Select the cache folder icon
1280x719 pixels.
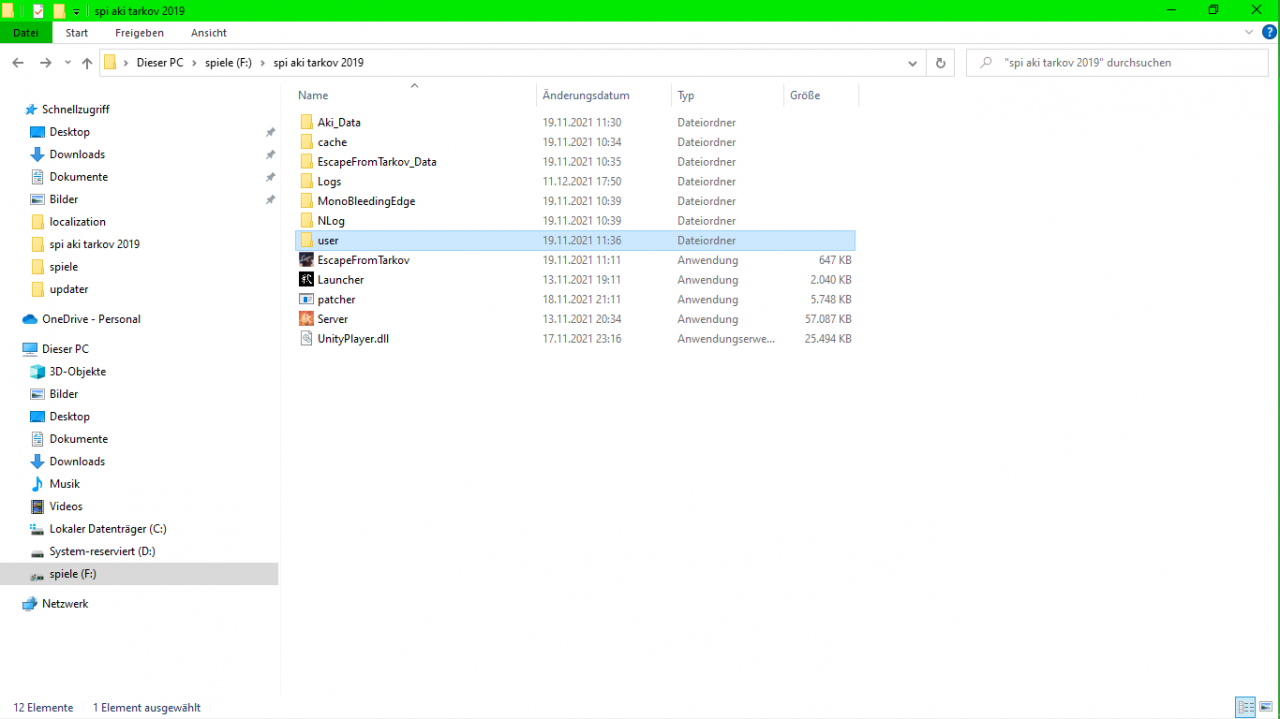point(307,142)
